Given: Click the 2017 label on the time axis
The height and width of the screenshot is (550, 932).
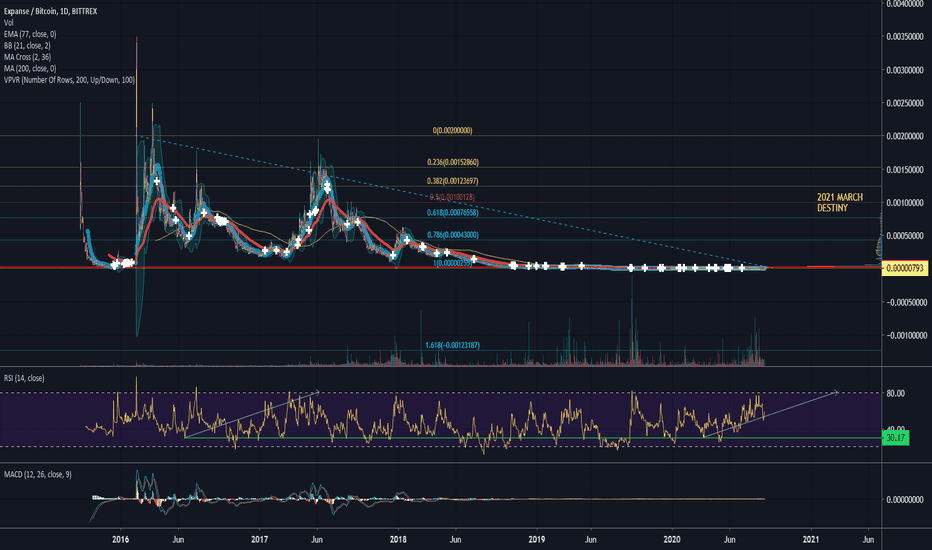Looking at the screenshot, I should (259, 540).
